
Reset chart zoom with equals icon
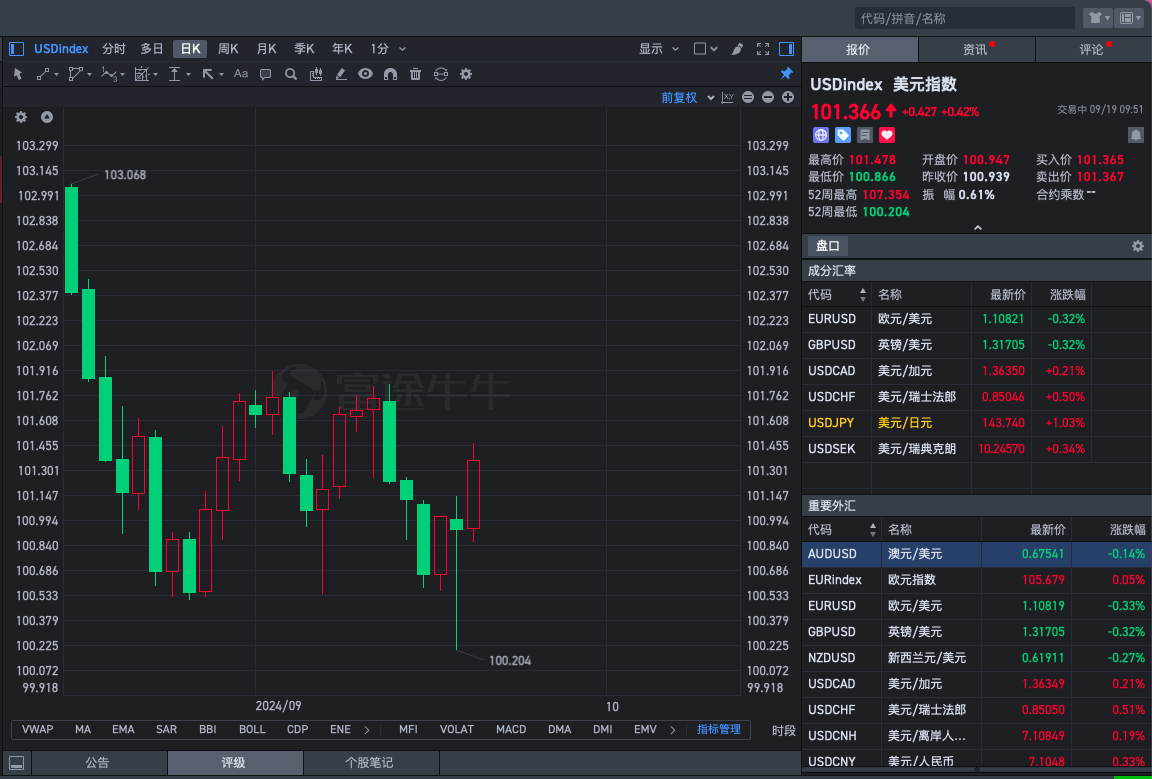pyautogui.click(x=748, y=97)
